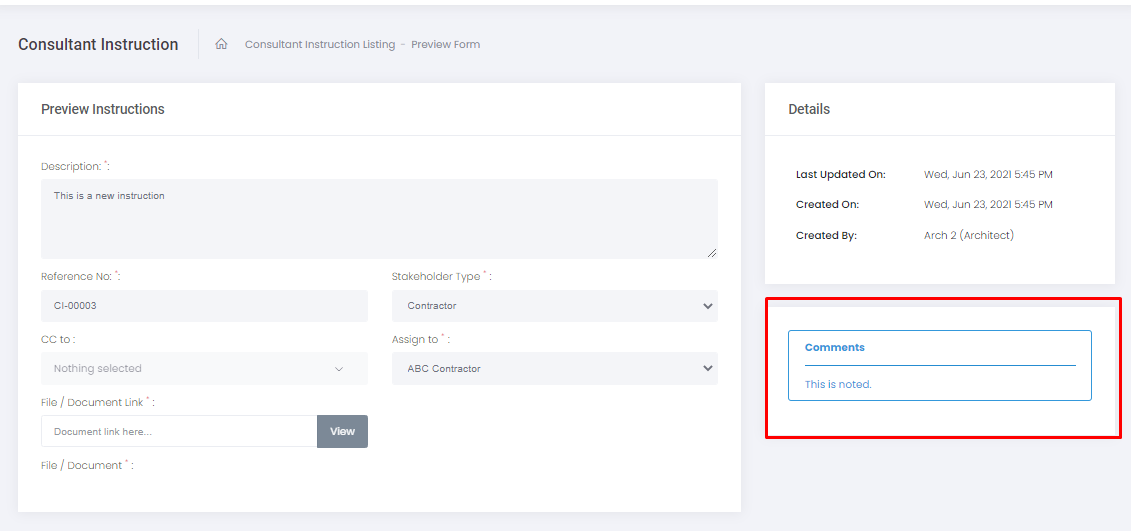Image resolution: width=1131 pixels, height=531 pixels.
Task: Open the Assign to dropdown showing ABC Contractor
Action: pyautogui.click(x=554, y=369)
